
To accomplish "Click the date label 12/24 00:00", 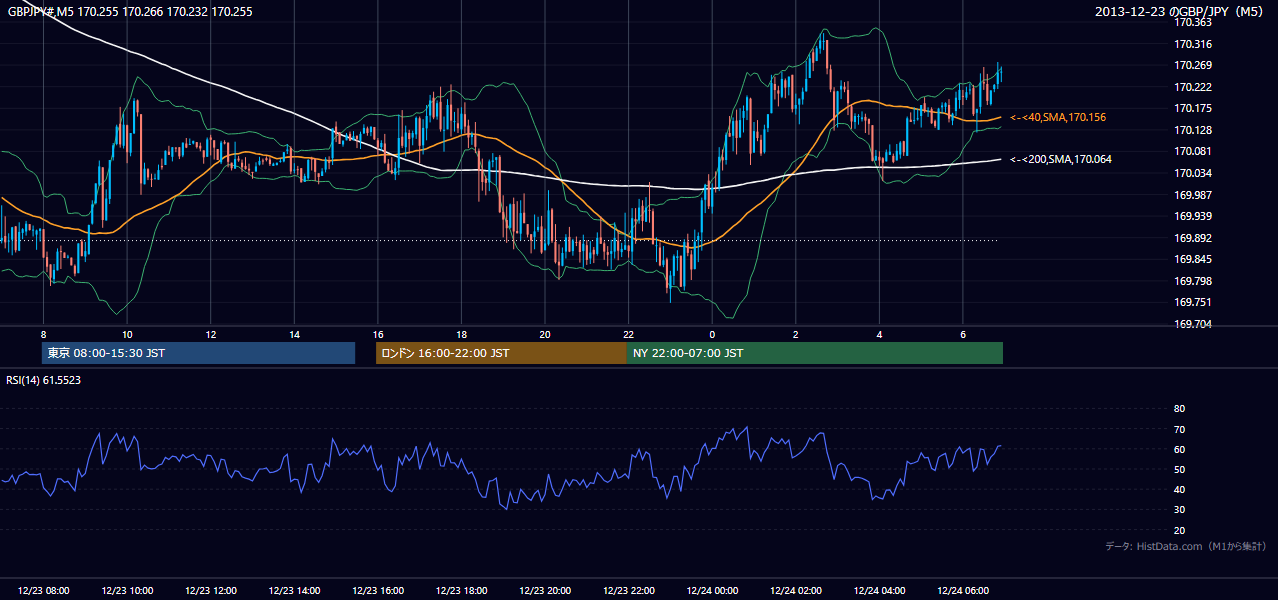I will [x=712, y=591].
